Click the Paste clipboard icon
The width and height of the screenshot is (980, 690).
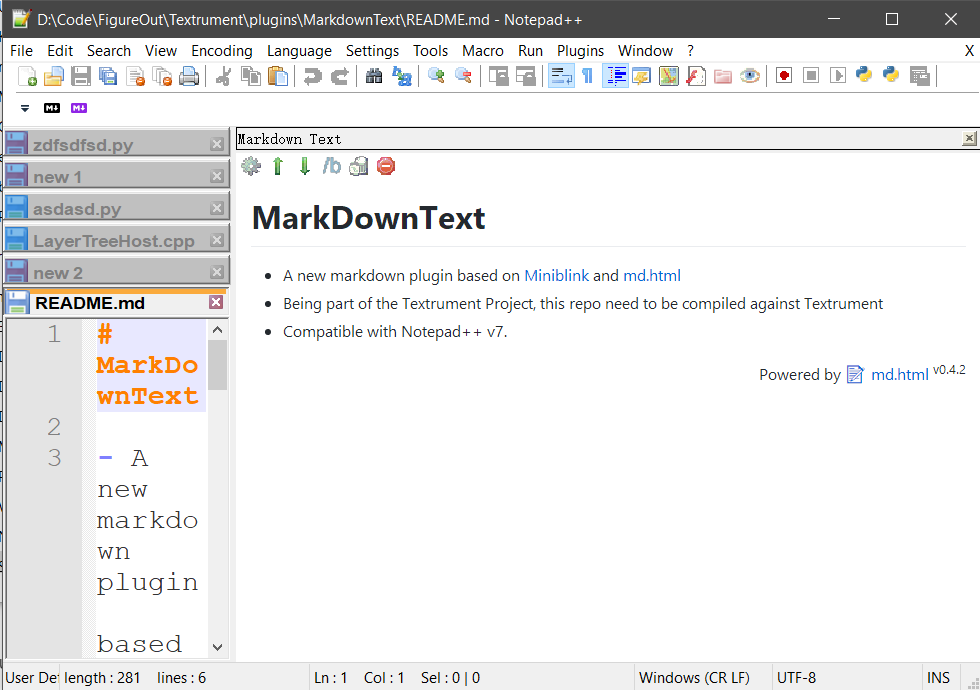point(278,76)
